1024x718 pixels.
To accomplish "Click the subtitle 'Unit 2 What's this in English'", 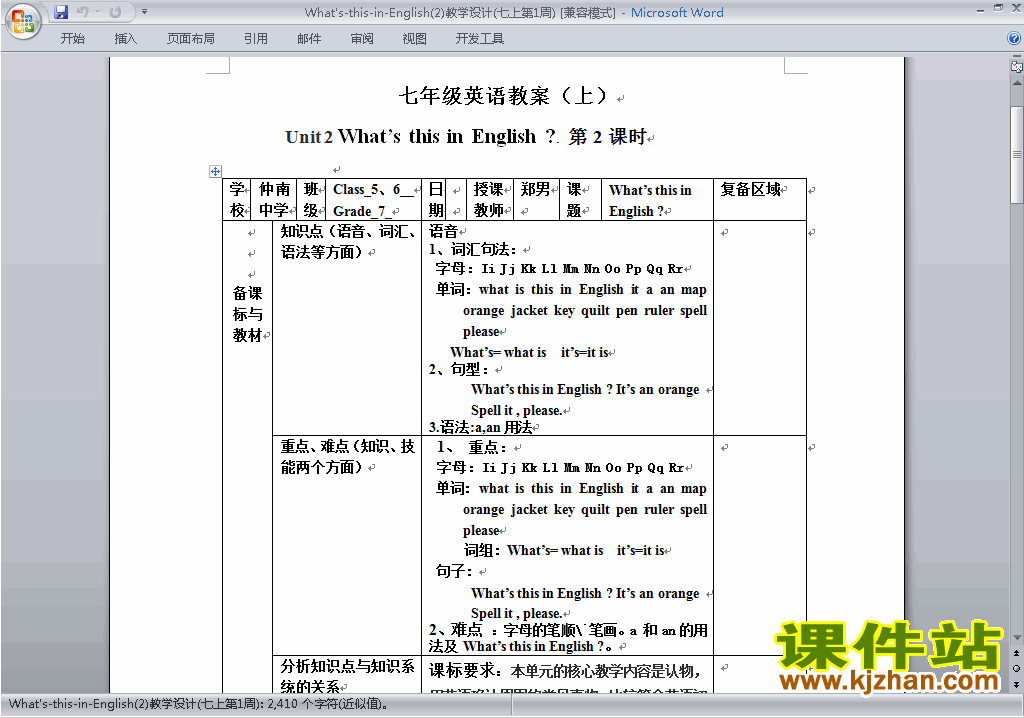I will pos(422,137).
